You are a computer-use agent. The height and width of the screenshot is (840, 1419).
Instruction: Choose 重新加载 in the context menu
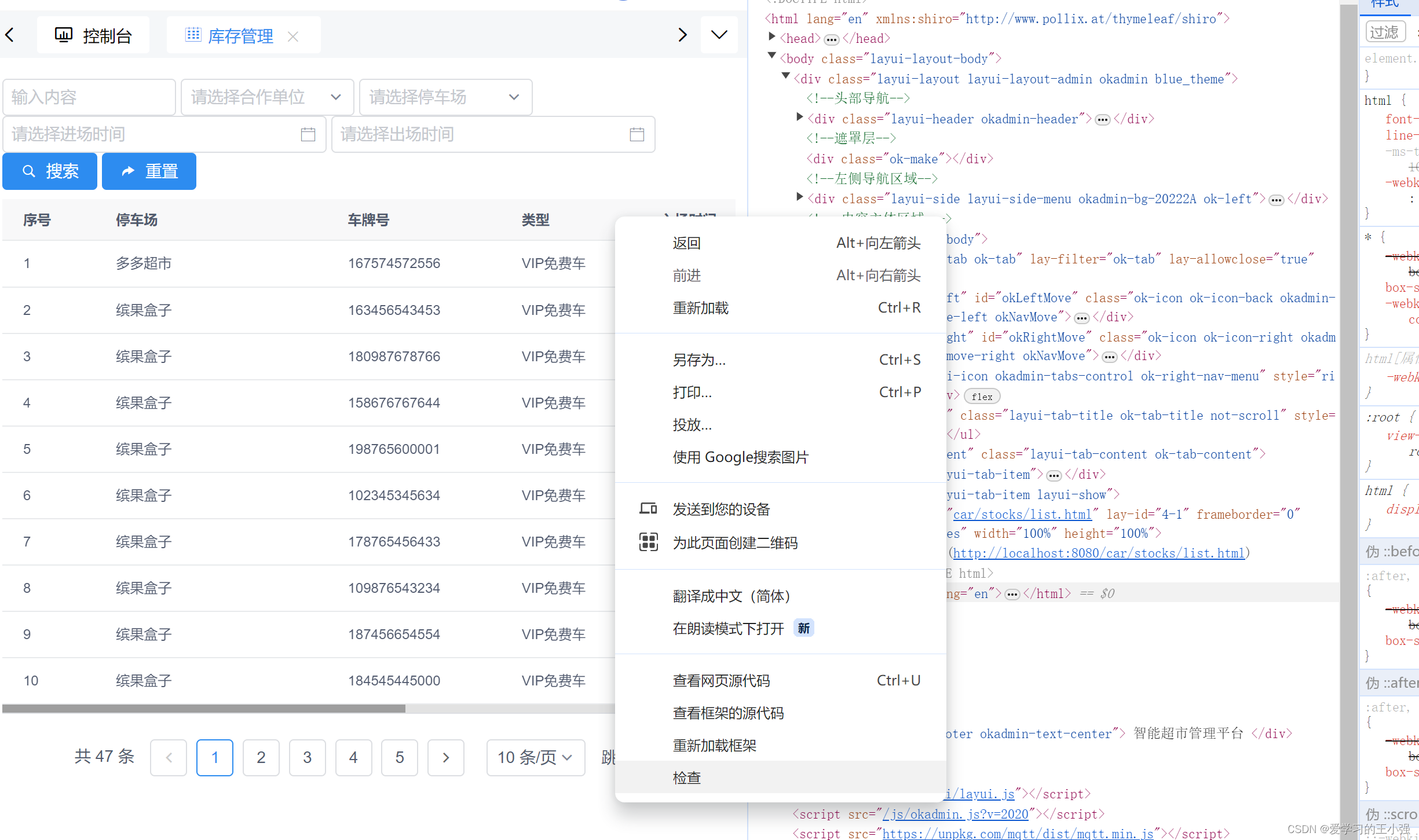pyautogui.click(x=781, y=308)
